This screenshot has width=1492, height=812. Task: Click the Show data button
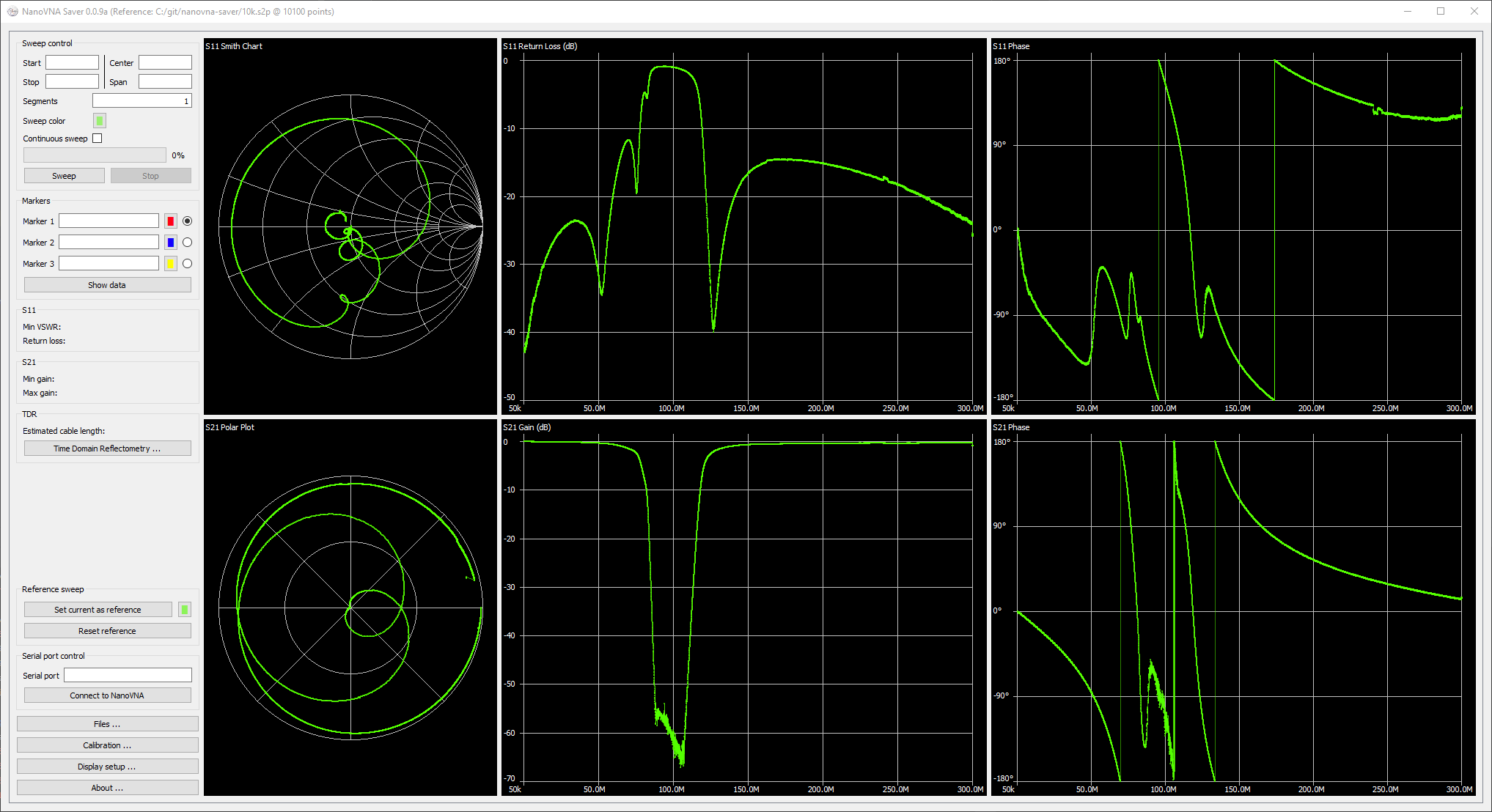[x=107, y=285]
